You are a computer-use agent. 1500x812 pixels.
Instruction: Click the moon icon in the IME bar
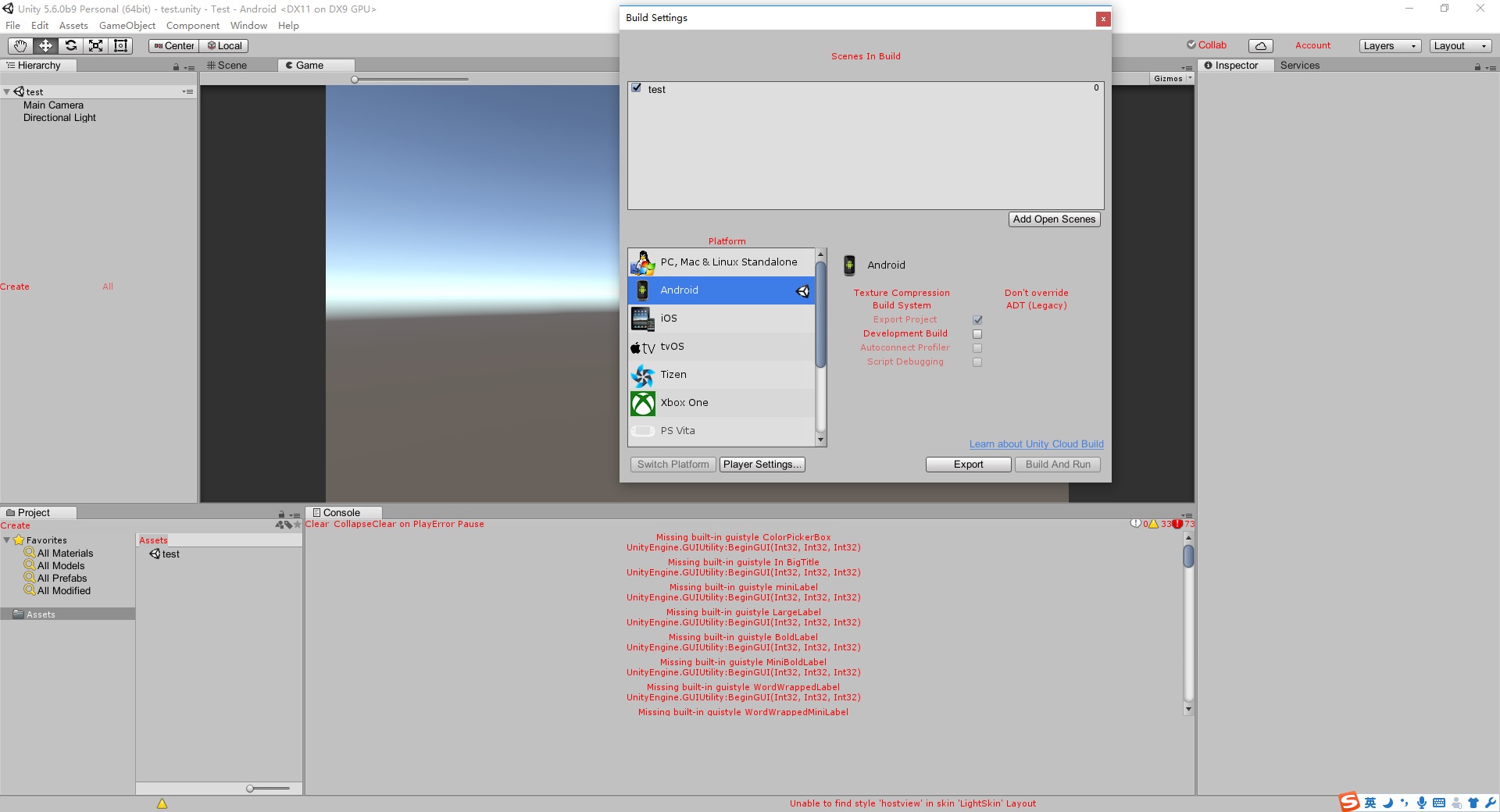(1387, 803)
